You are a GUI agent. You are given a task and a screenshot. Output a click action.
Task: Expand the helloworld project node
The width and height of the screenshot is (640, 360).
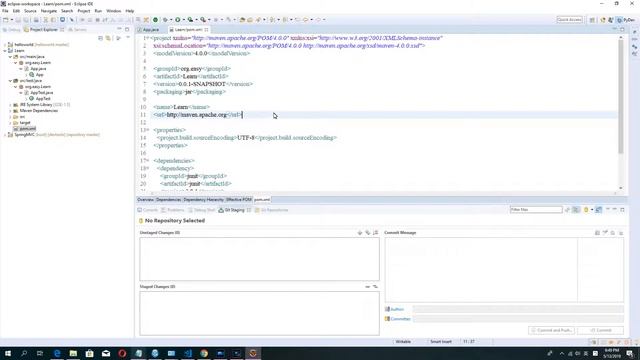(x=5, y=44)
